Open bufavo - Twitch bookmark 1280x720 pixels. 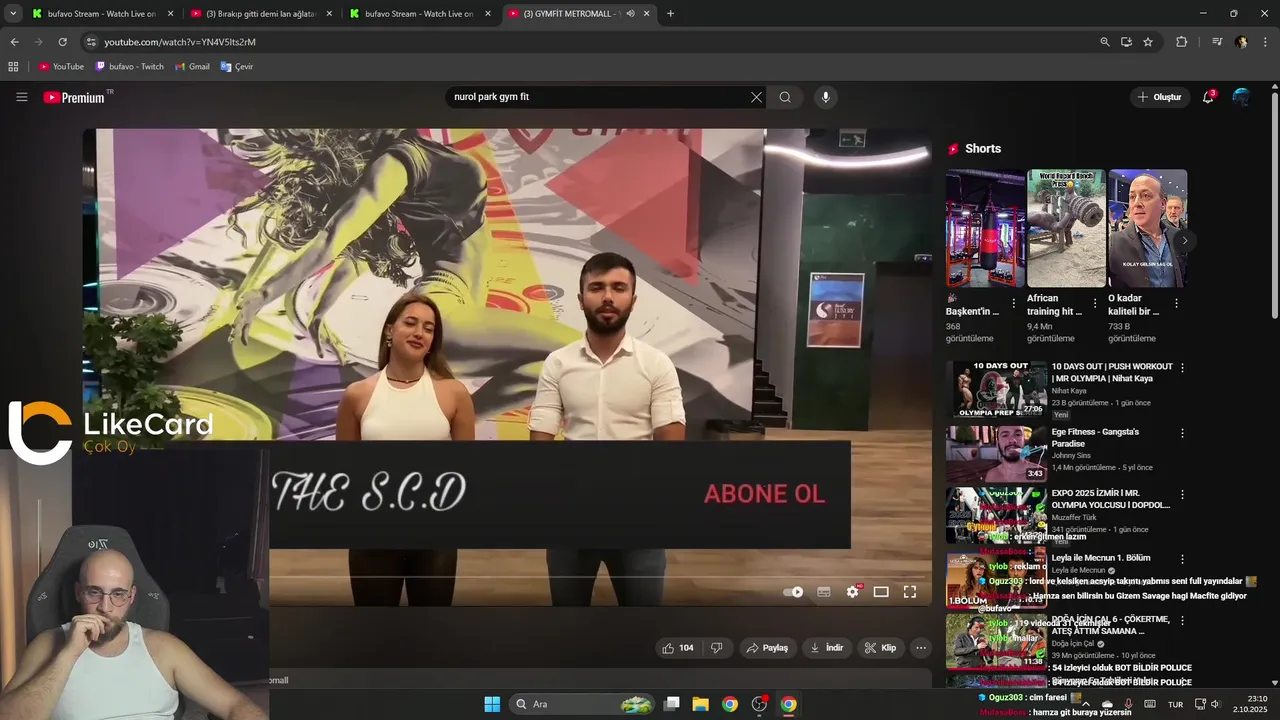coord(129,67)
